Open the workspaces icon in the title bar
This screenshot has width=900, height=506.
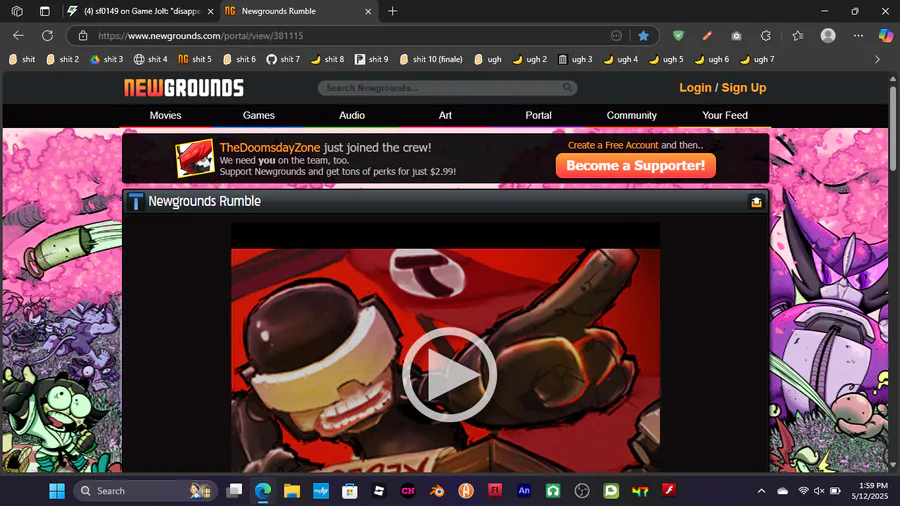(x=17, y=11)
